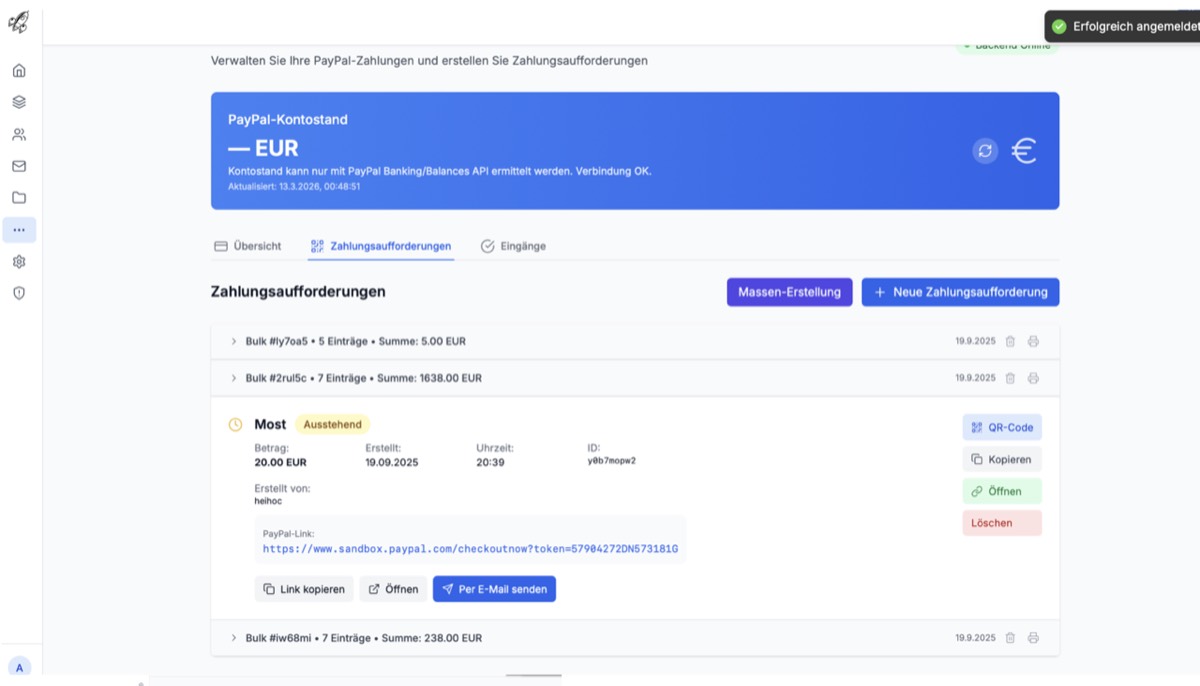The width and height of the screenshot is (1200, 686).
Task: Click the ellipsis icon in the sidebar
Action: [x=18, y=229]
